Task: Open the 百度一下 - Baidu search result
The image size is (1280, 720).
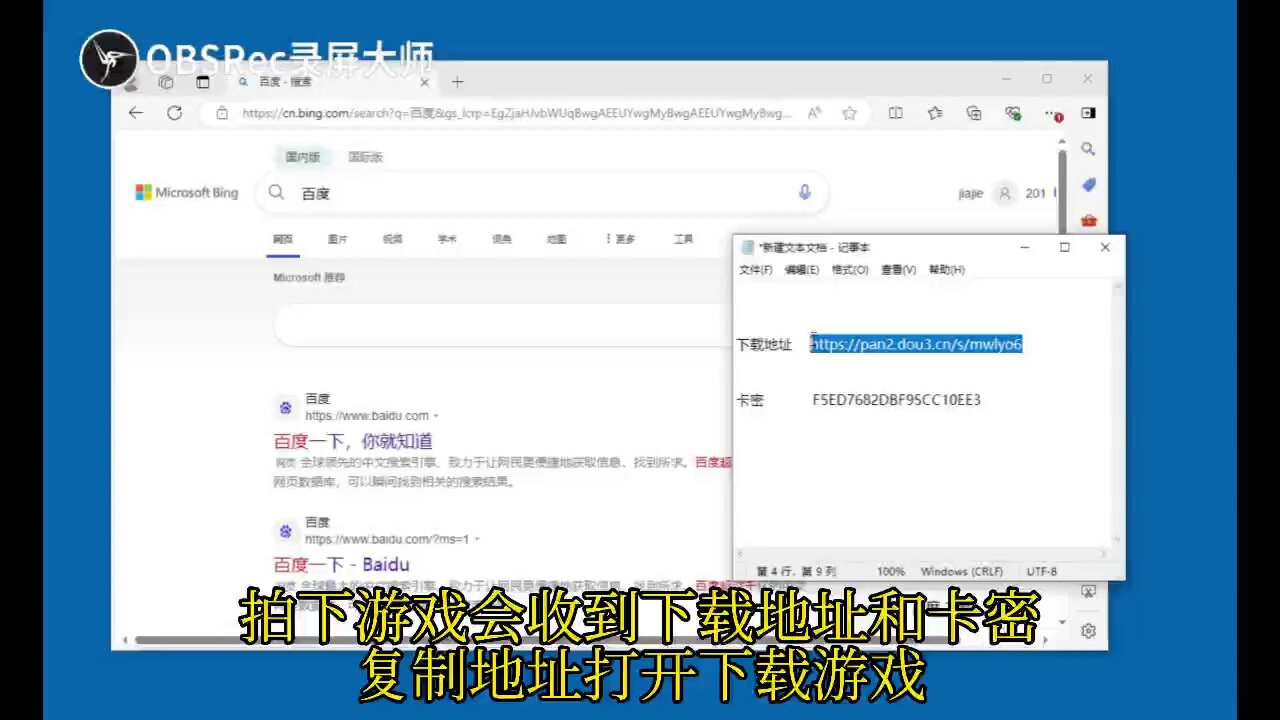Action: pyautogui.click(x=341, y=564)
